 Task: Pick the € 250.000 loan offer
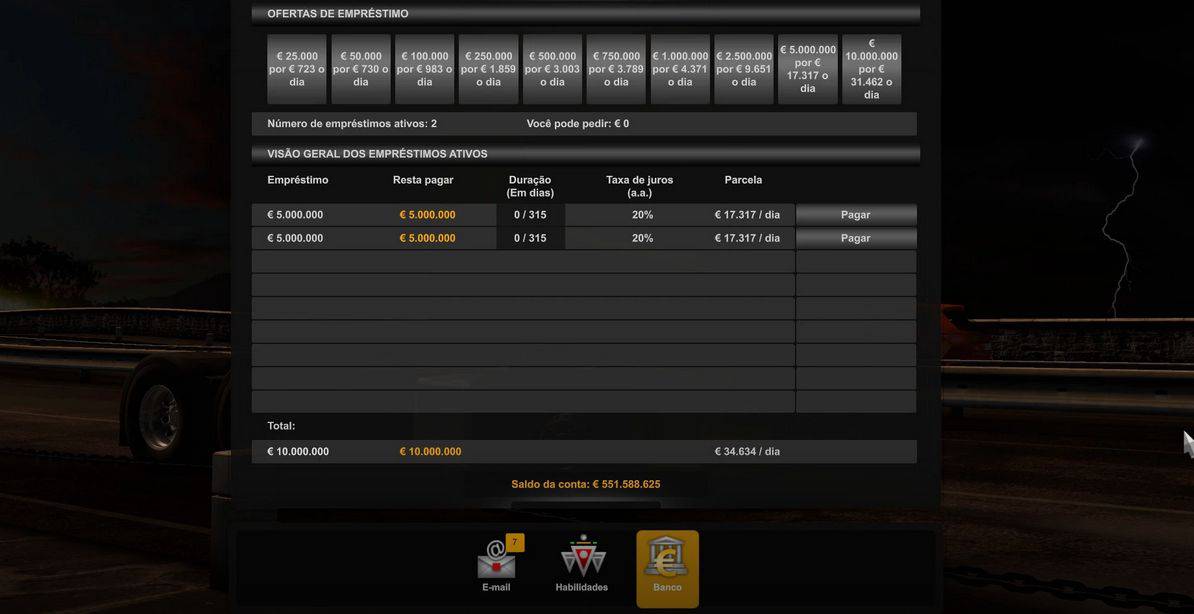[x=489, y=70]
